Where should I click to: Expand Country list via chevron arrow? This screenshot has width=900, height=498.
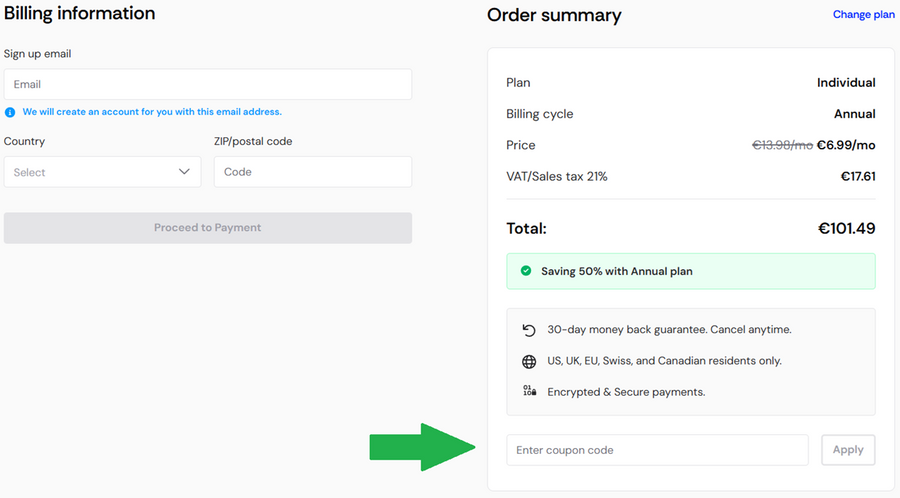[184, 172]
